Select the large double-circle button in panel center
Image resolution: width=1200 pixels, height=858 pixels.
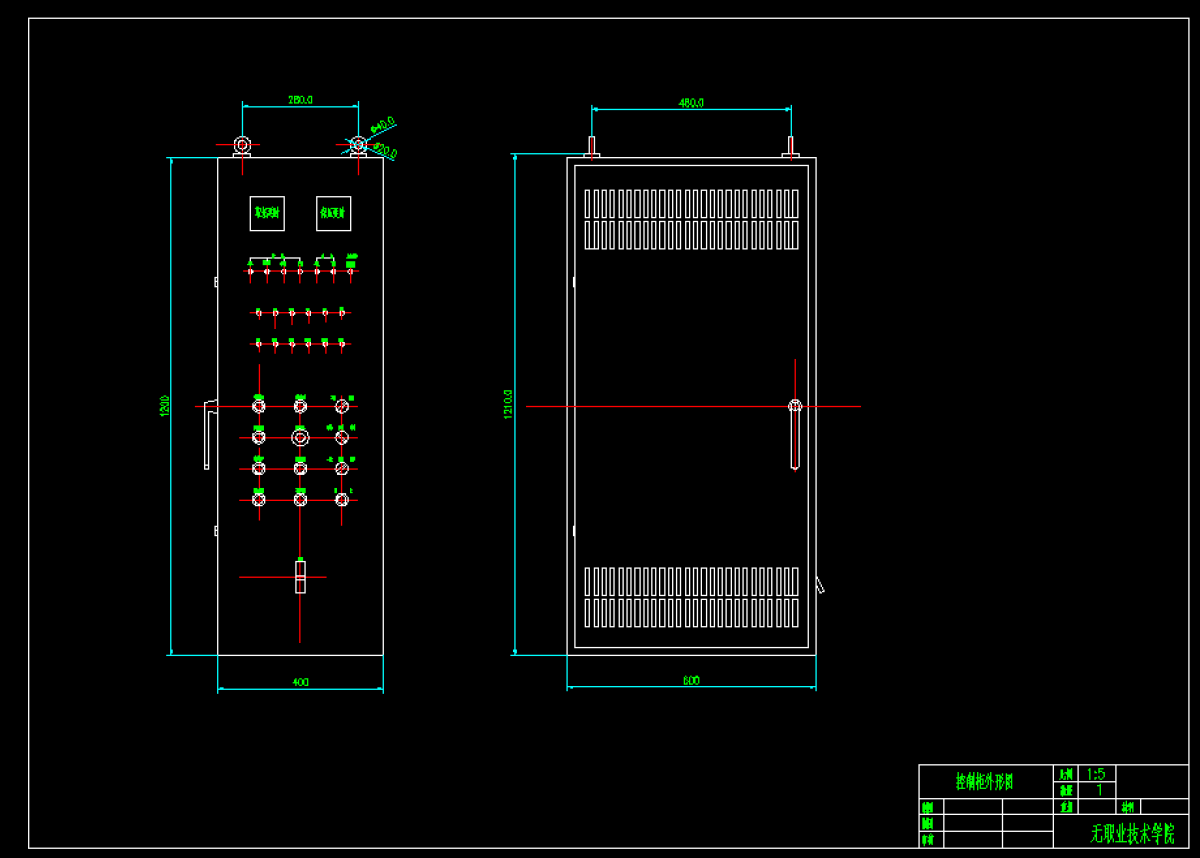(x=300, y=437)
